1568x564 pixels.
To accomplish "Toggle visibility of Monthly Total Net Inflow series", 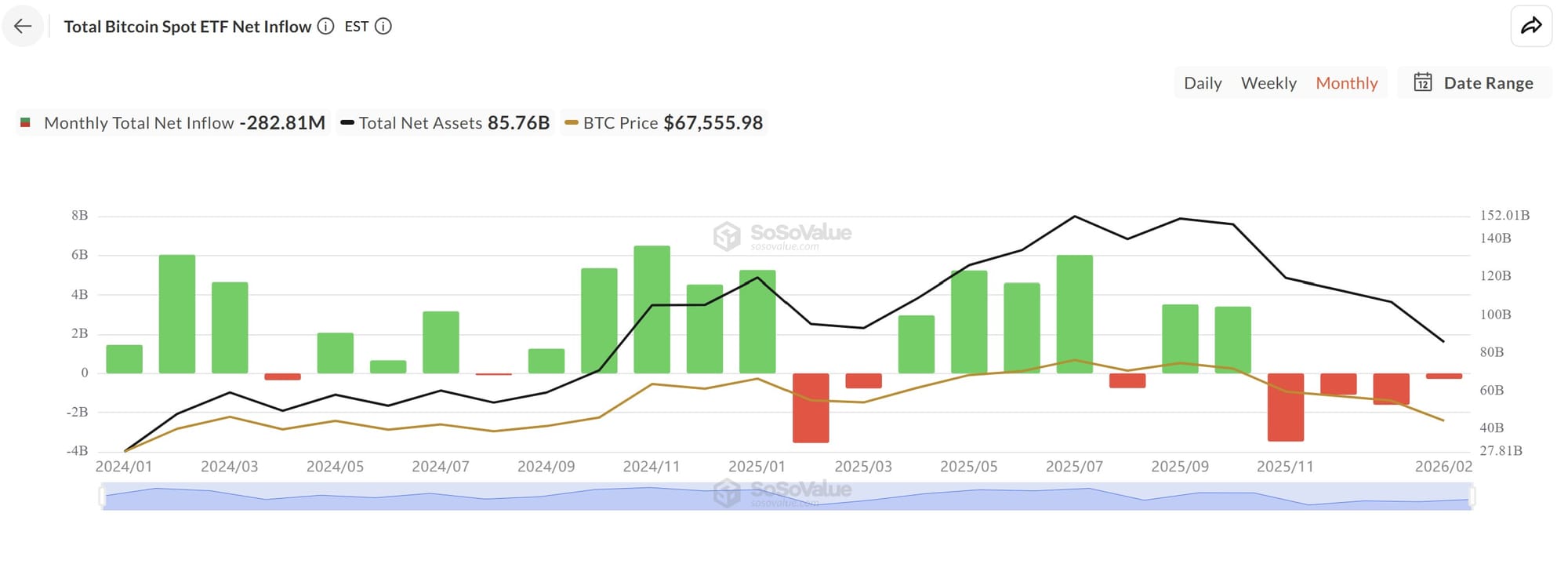I will pos(141,122).
